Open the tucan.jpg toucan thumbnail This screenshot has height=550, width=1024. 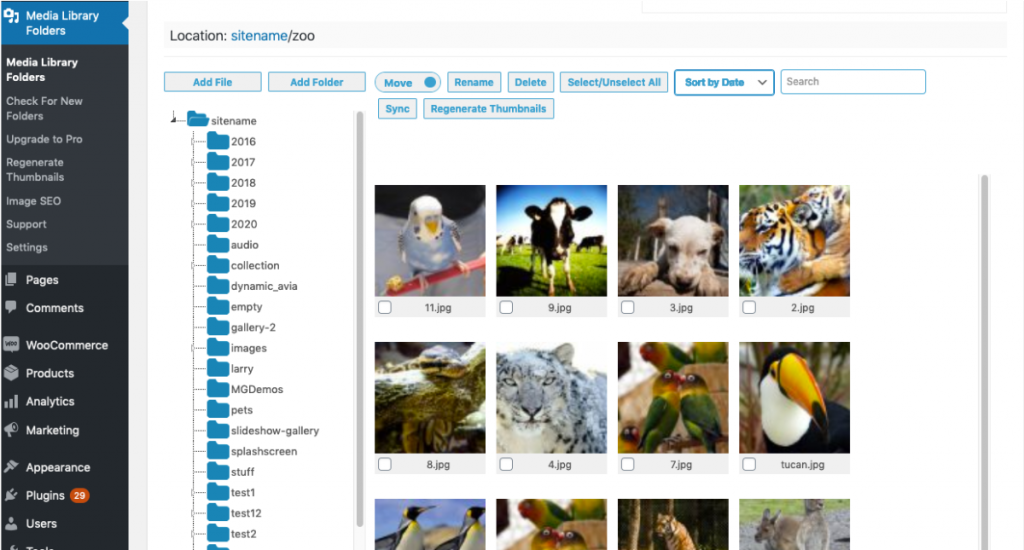point(794,397)
